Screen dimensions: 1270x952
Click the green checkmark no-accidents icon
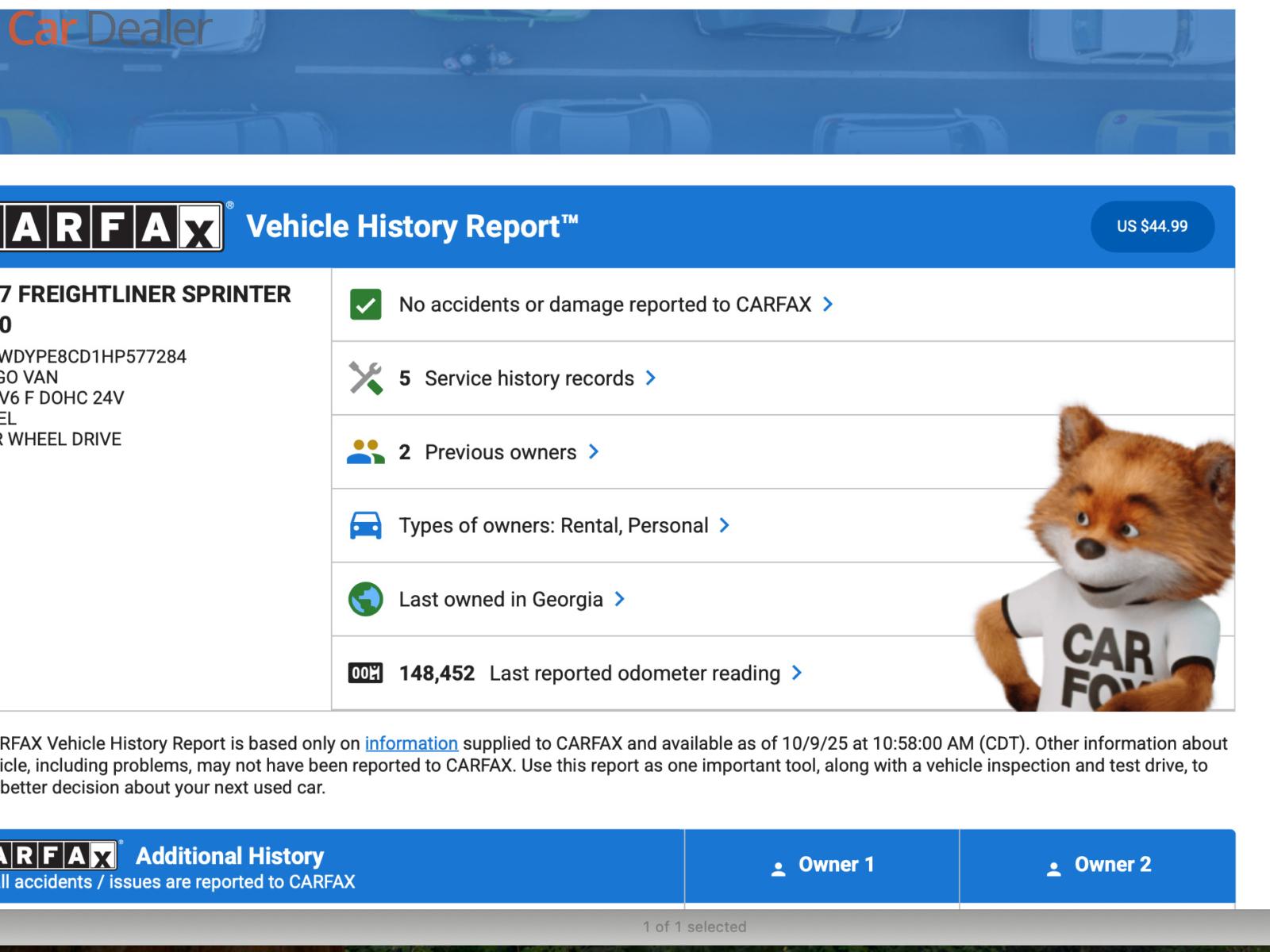click(x=365, y=305)
